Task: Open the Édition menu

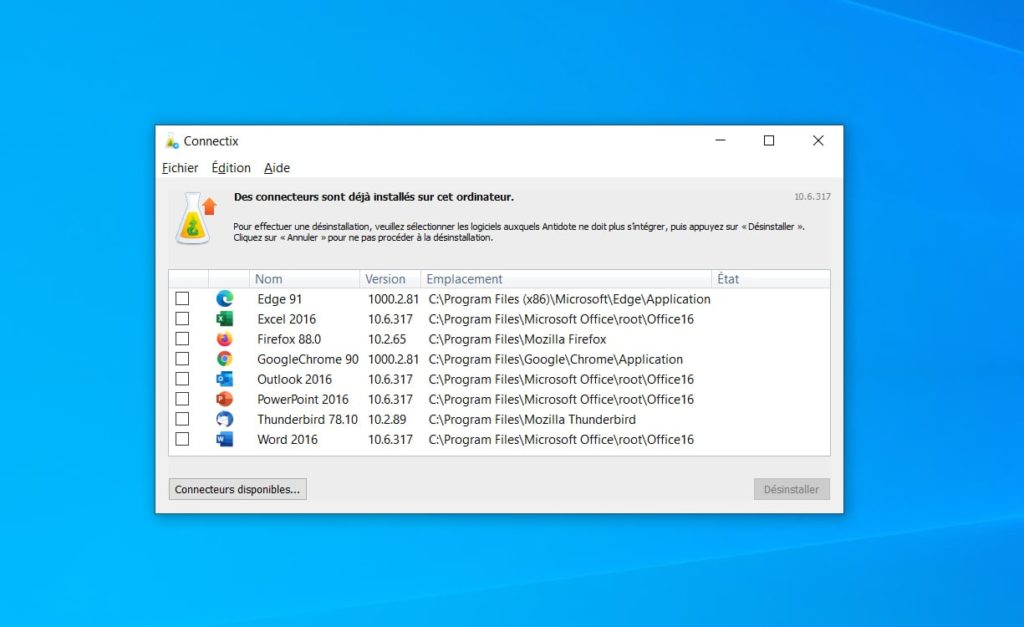Action: 231,168
